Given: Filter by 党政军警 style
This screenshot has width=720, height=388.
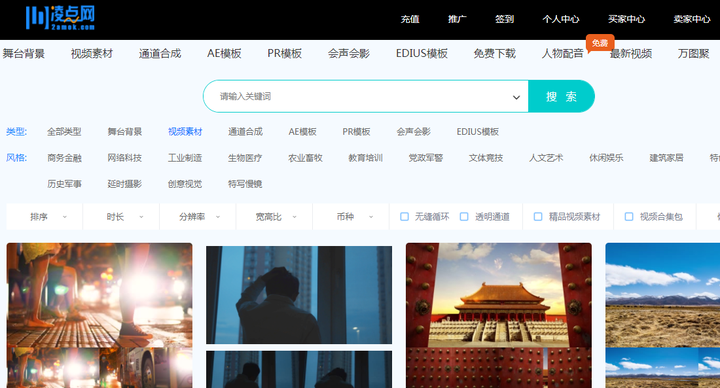Looking at the screenshot, I should pos(426,158).
